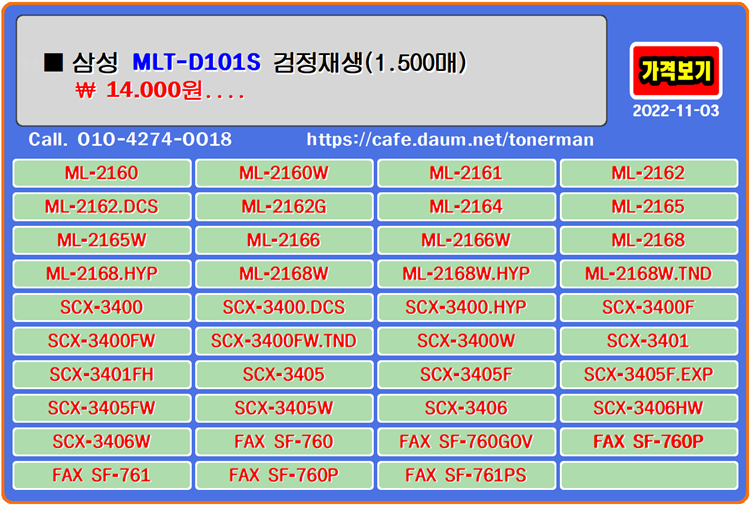
Task: Pick the SCX-3400FW.TND cell
Action: (x=284, y=341)
